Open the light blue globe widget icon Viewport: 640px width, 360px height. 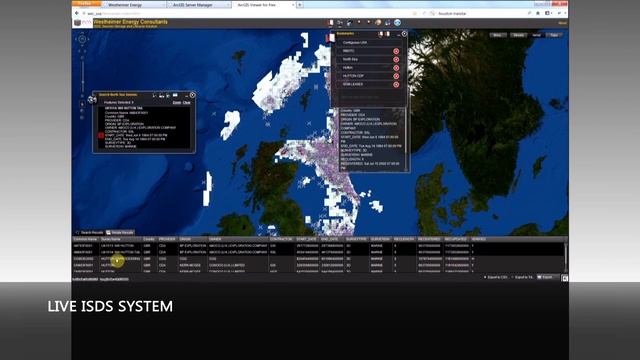point(397,23)
